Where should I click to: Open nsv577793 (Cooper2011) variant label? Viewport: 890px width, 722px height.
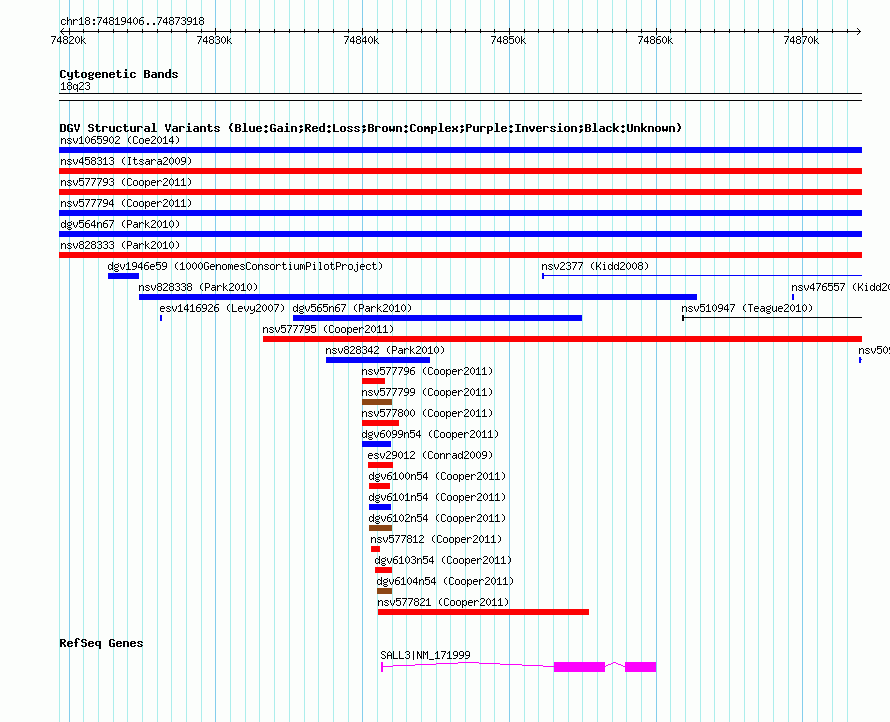126,182
